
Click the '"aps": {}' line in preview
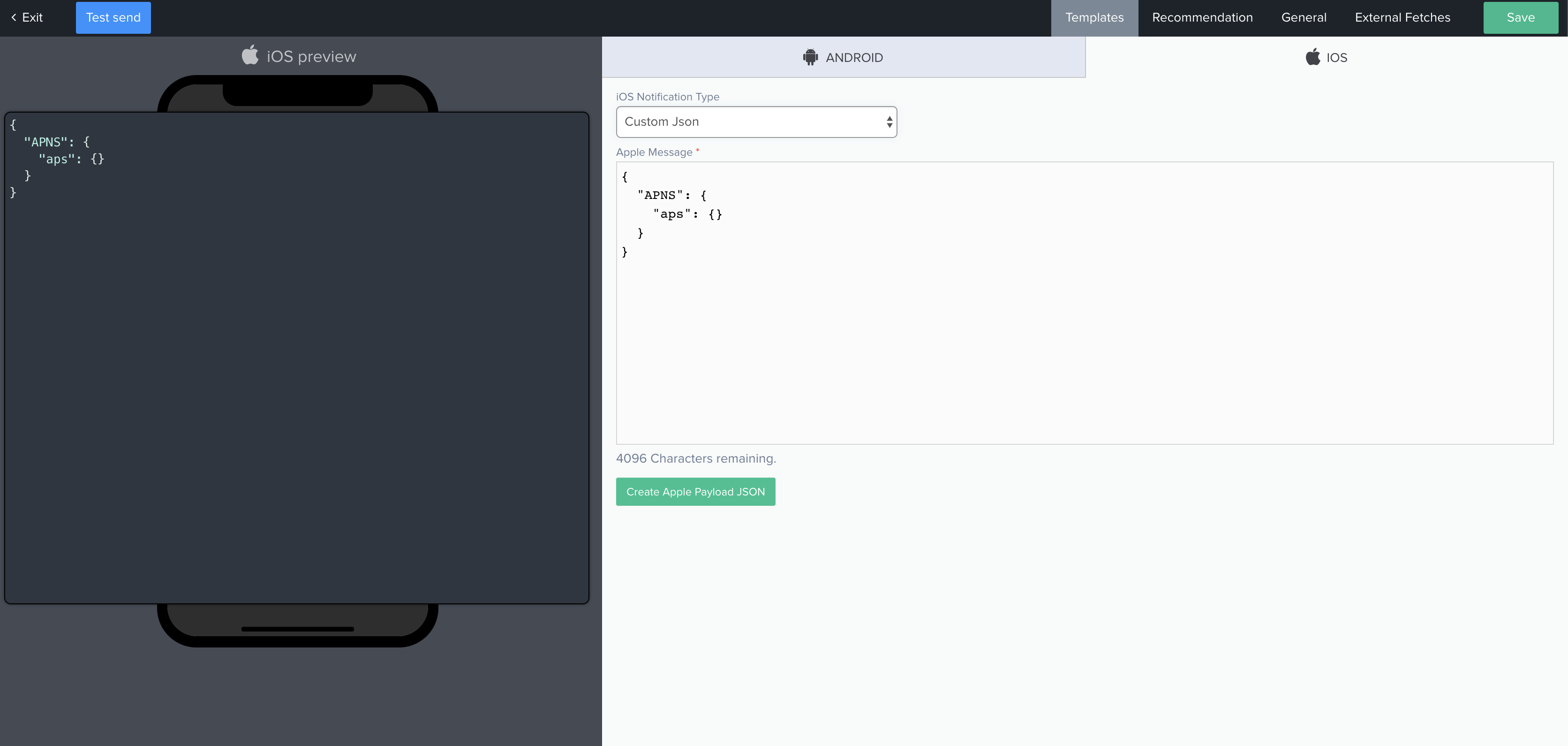[x=71, y=159]
